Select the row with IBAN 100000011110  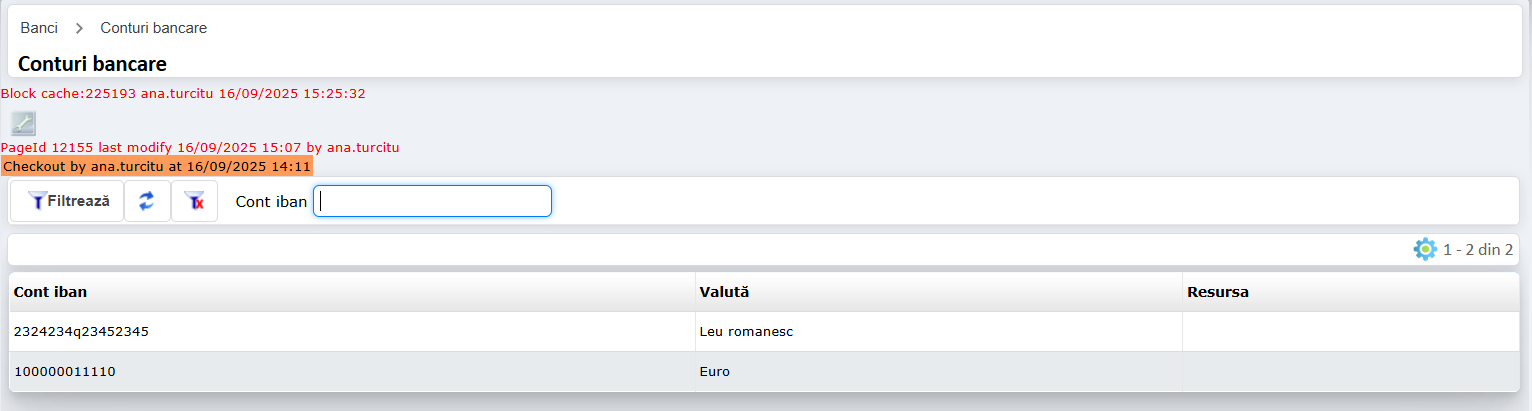[65, 372]
